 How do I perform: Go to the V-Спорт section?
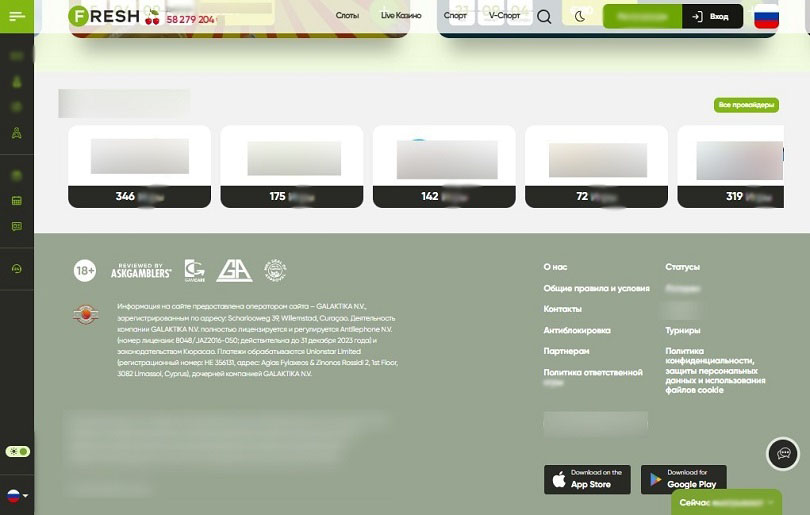tap(504, 17)
